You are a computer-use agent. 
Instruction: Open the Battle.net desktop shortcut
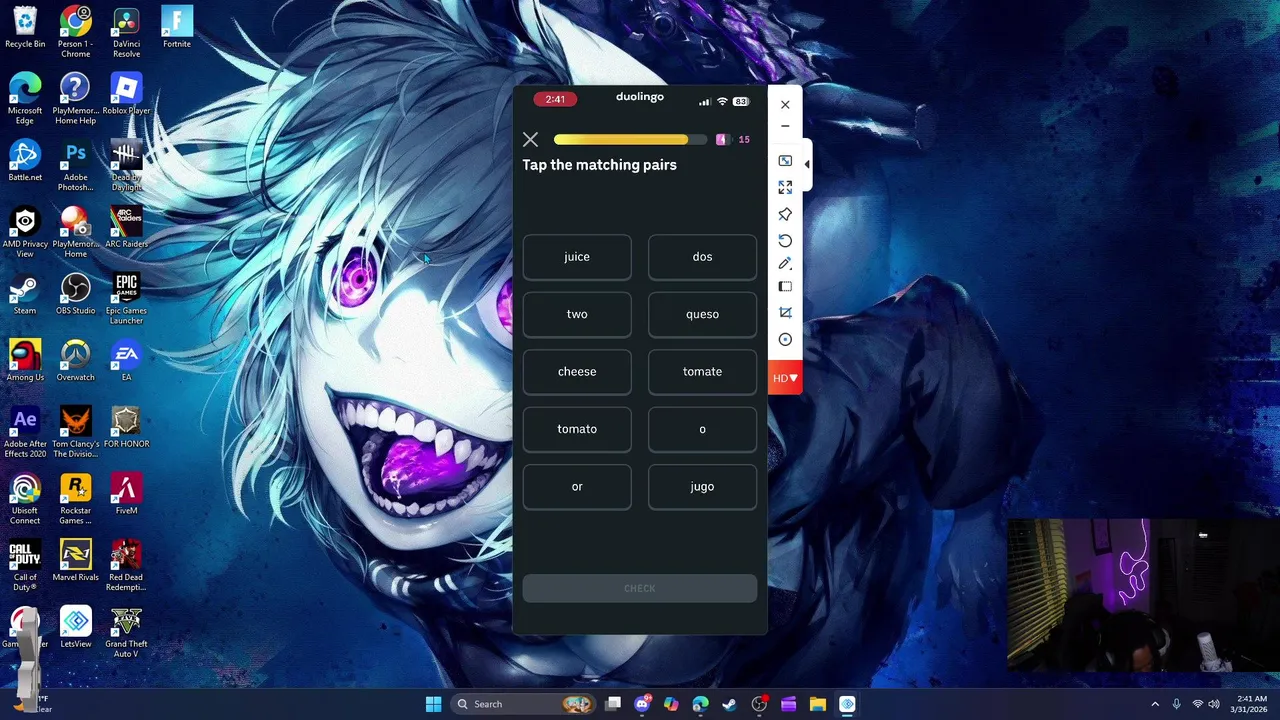coord(25,161)
